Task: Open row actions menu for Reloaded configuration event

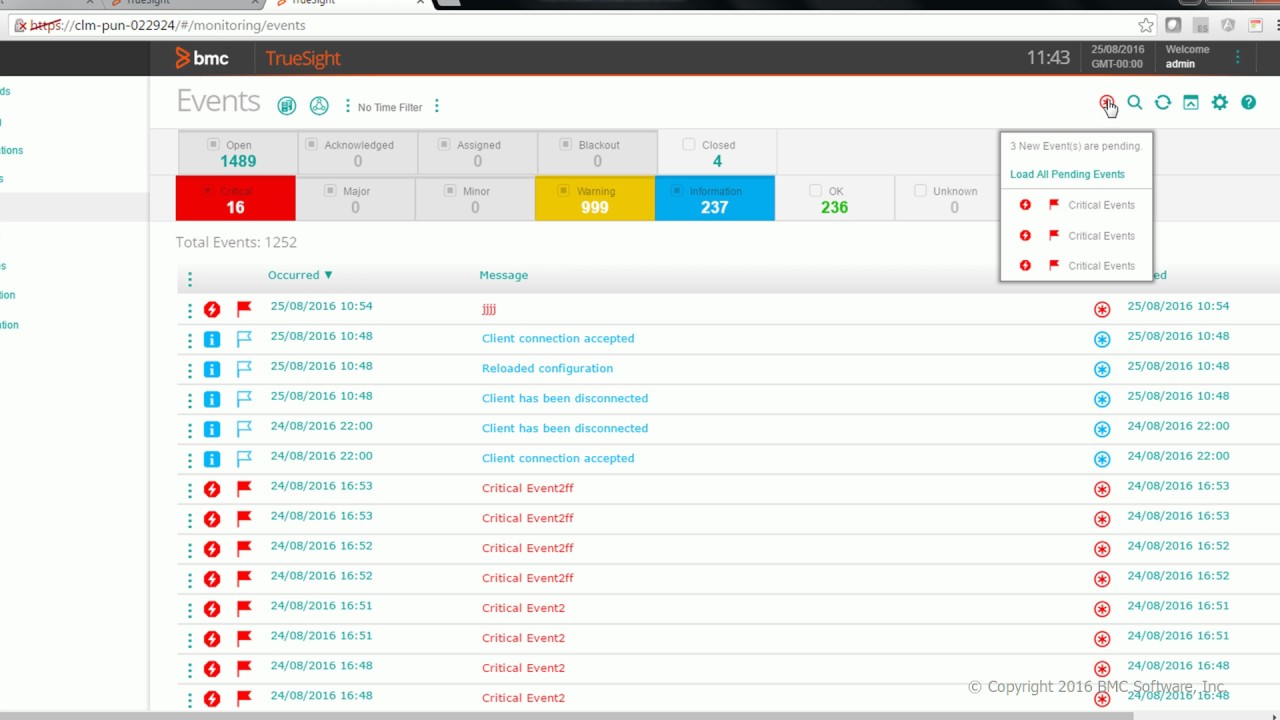Action: pos(189,370)
